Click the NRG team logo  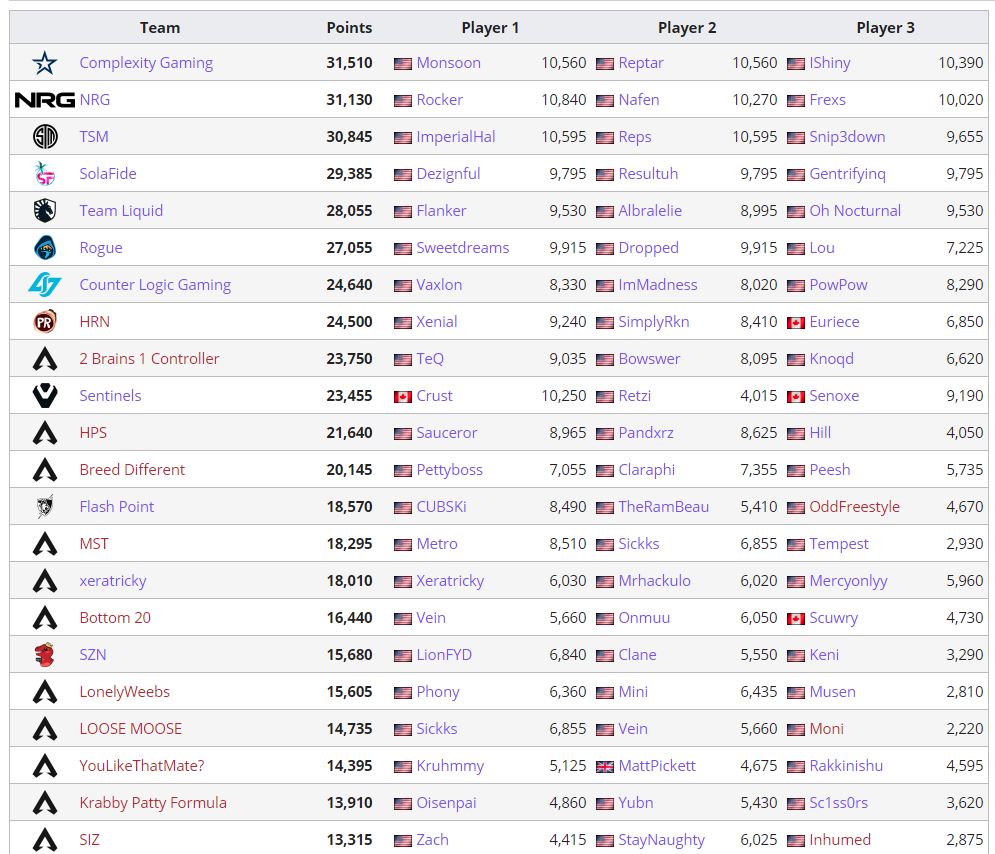tap(43, 99)
